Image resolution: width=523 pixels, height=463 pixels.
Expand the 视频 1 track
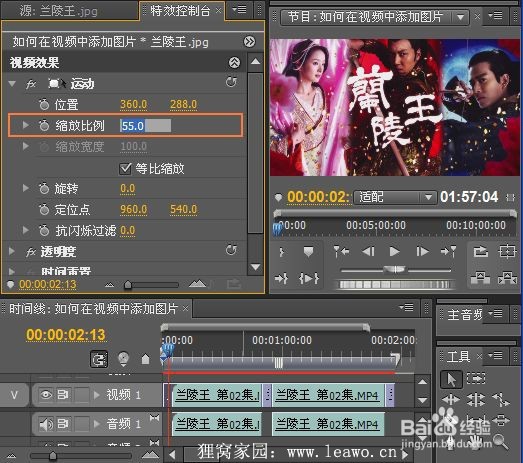click(x=97, y=395)
